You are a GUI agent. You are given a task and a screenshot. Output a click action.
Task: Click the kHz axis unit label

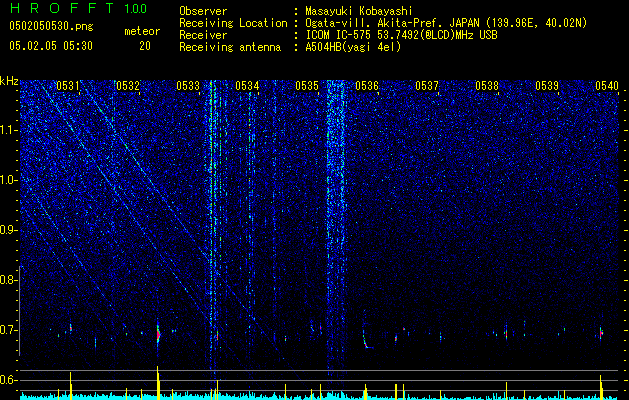click(9, 81)
